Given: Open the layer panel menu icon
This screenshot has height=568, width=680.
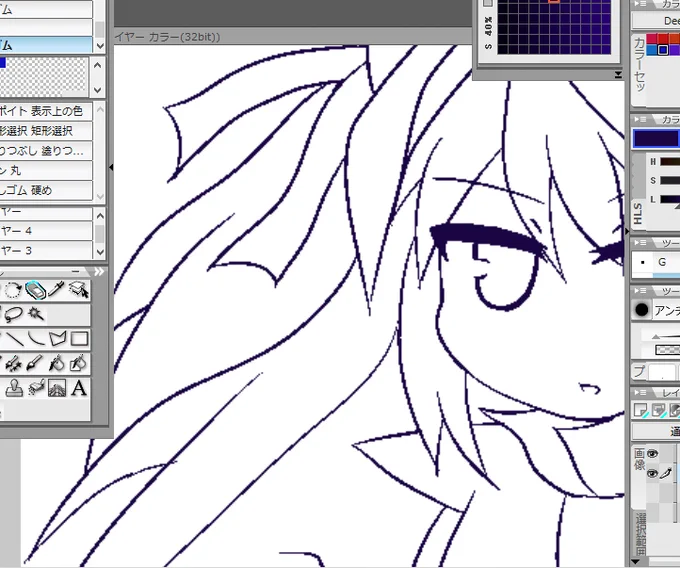Looking at the screenshot, I should click(640, 393).
